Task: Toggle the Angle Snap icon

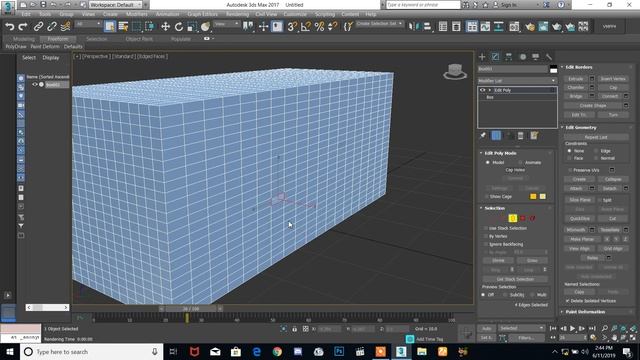Action: (x=306, y=27)
